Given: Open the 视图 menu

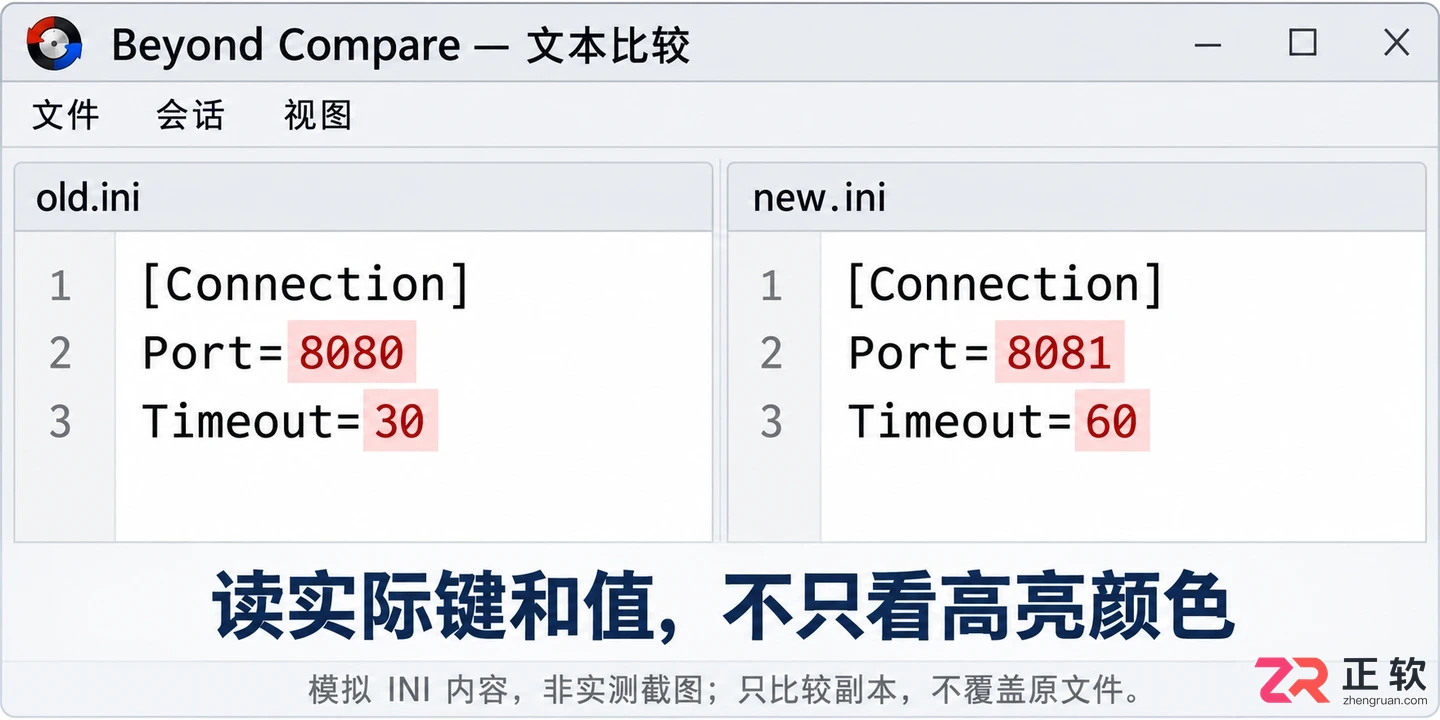Looking at the screenshot, I should pos(318,115).
